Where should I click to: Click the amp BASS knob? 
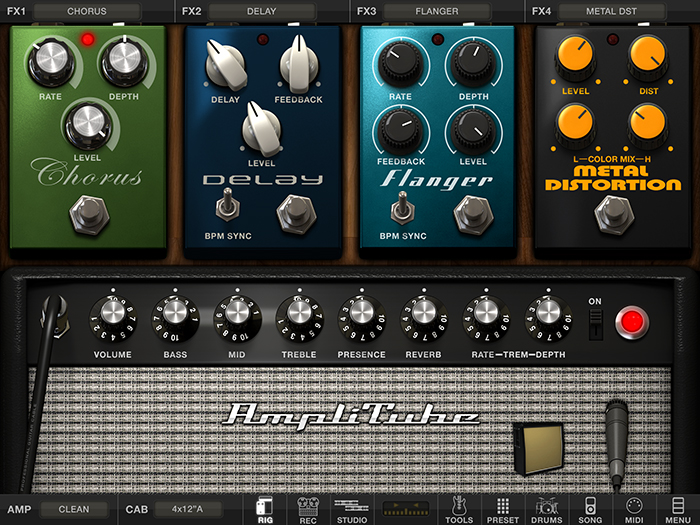(175, 318)
